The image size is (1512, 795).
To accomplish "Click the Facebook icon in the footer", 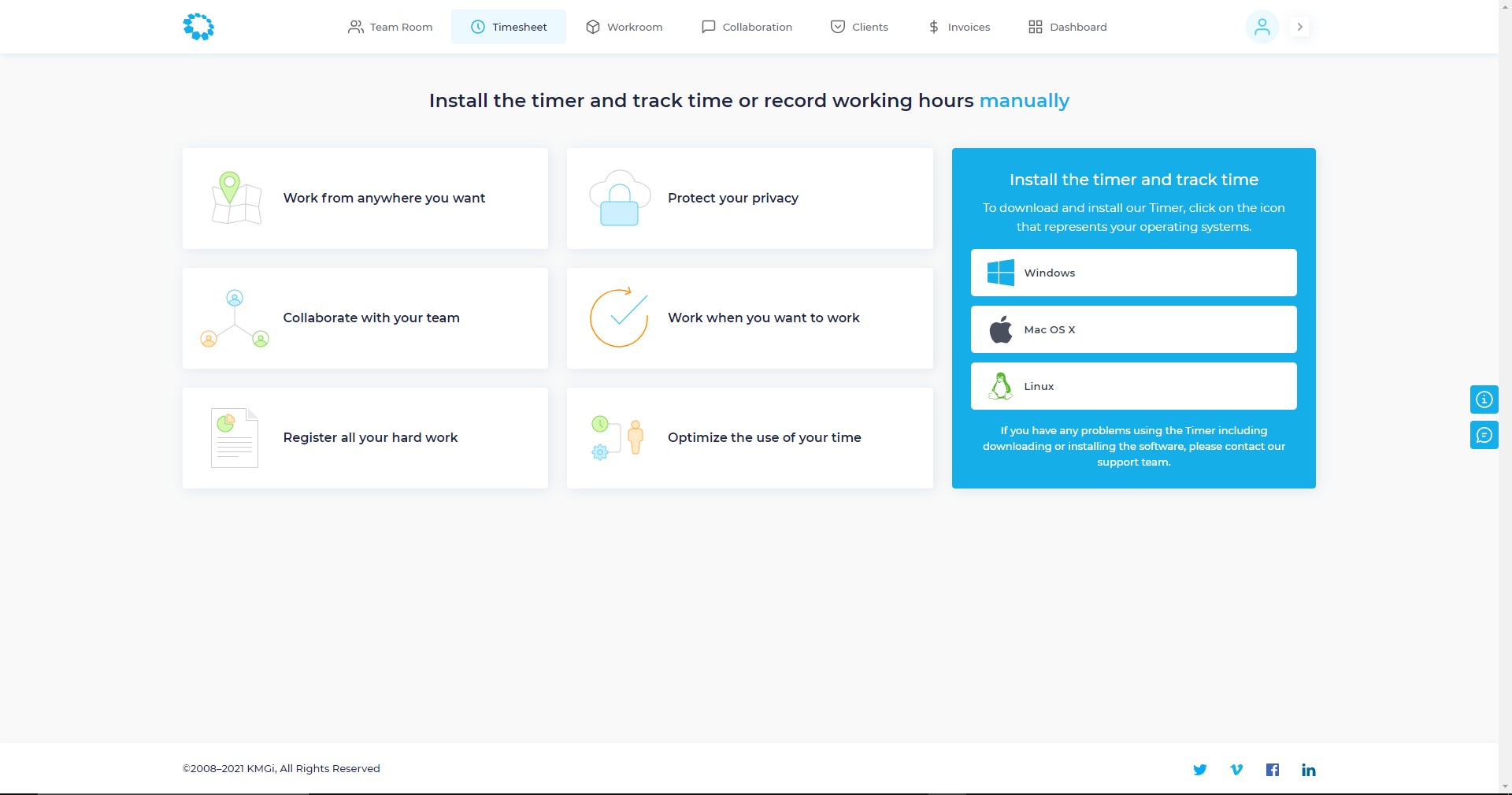I will pos(1273,770).
